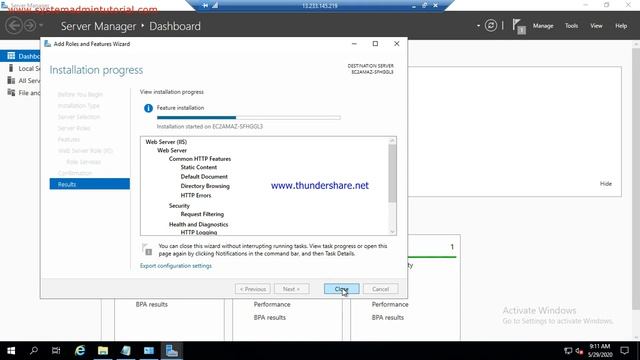Open Export configuration settings link
Screen dimensions: 640x360
pyautogui.click(x=176, y=266)
